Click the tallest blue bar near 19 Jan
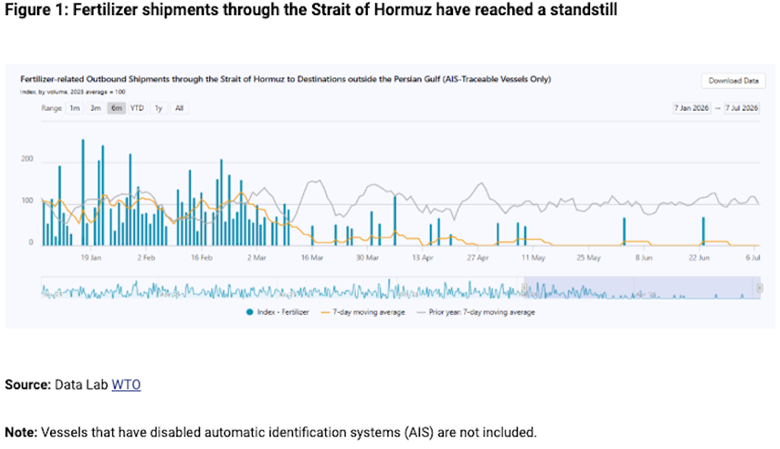This screenshot has height=449, width=780. tap(83, 192)
